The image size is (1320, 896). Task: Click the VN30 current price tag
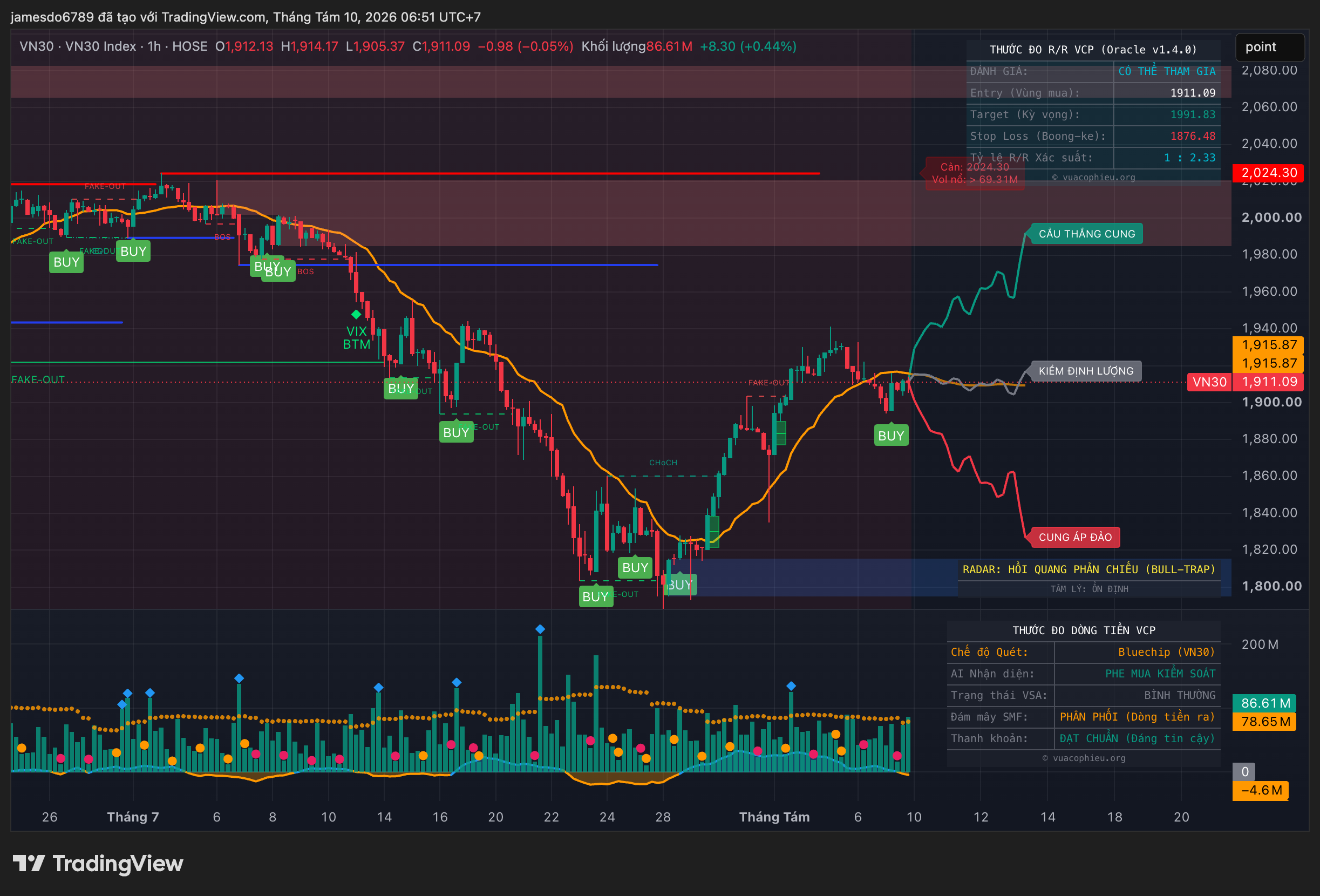coord(1209,382)
